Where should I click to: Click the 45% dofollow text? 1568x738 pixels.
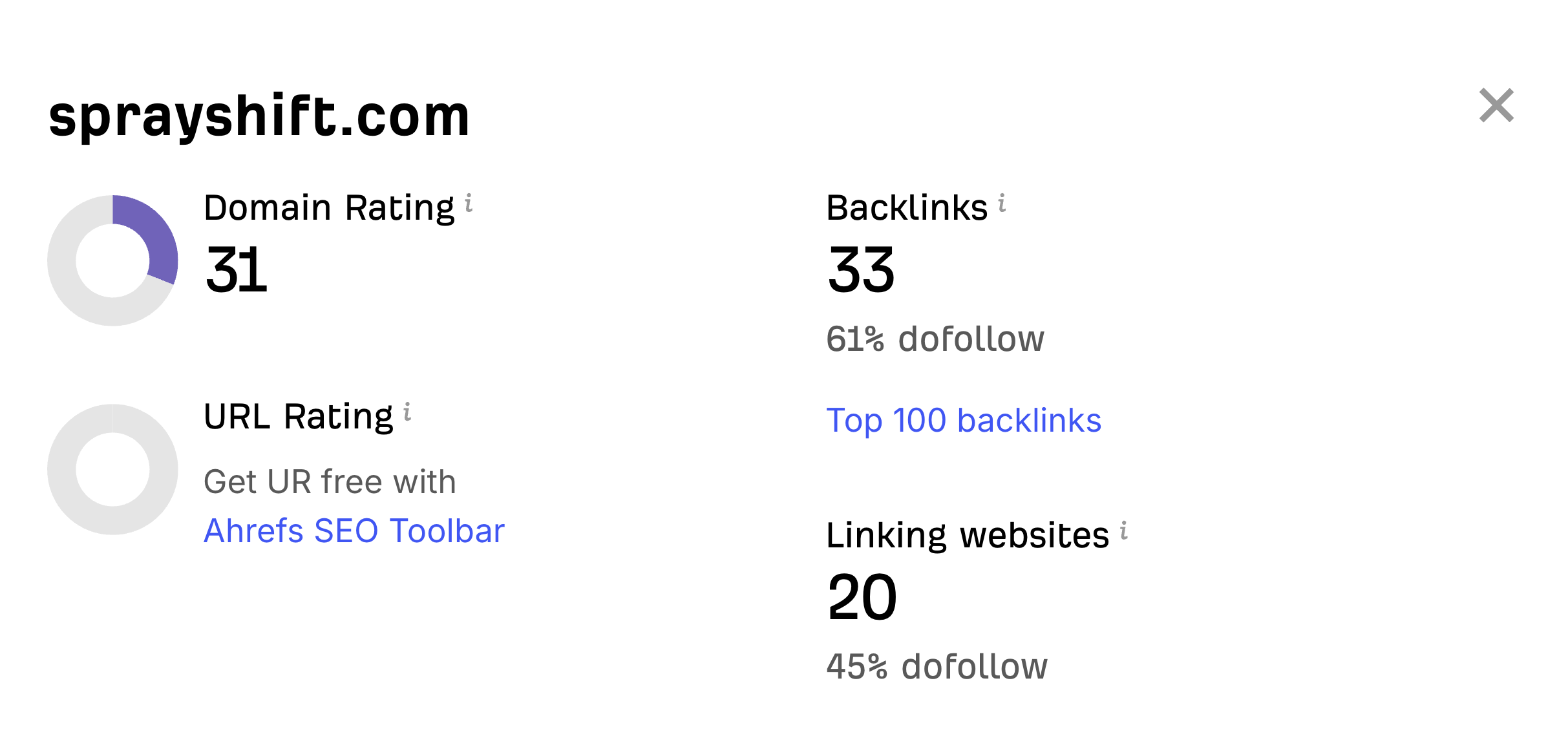click(x=937, y=666)
